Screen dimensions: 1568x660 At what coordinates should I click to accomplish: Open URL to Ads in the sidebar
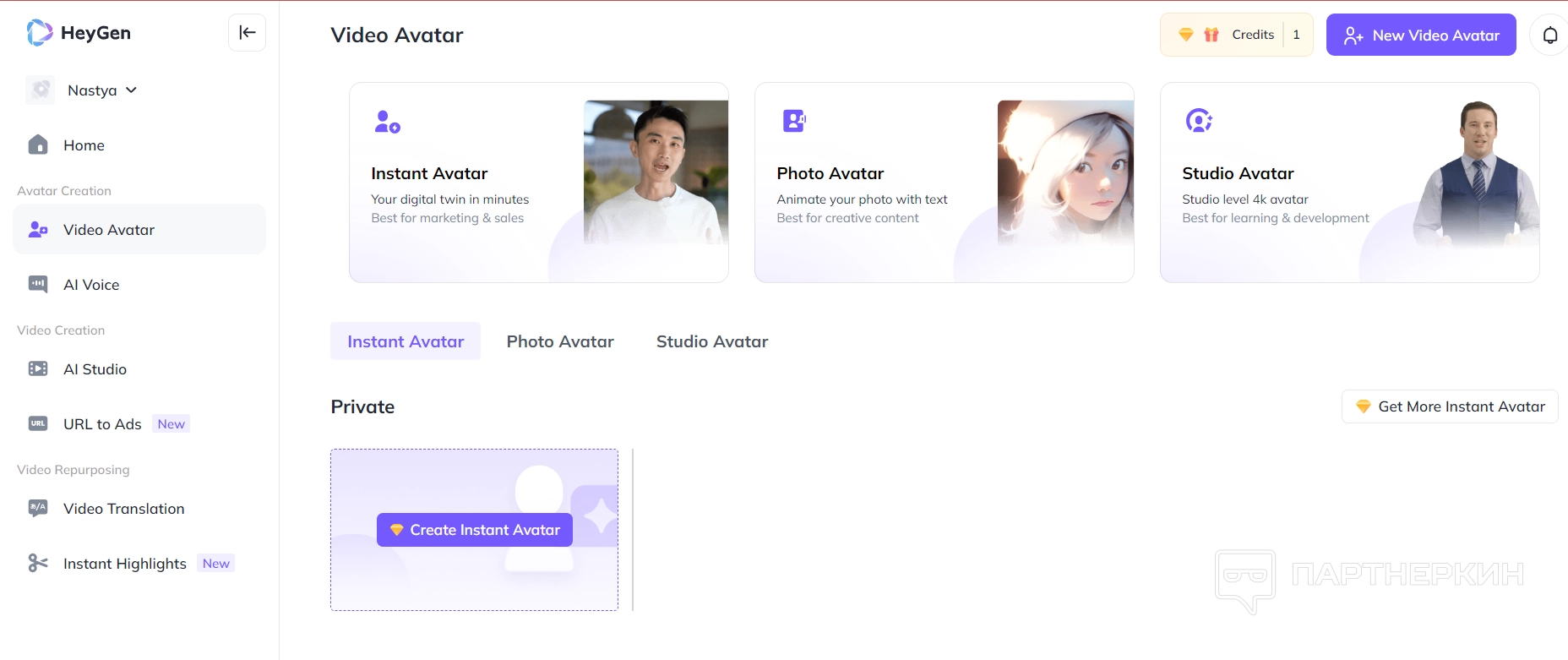pyautogui.click(x=139, y=424)
